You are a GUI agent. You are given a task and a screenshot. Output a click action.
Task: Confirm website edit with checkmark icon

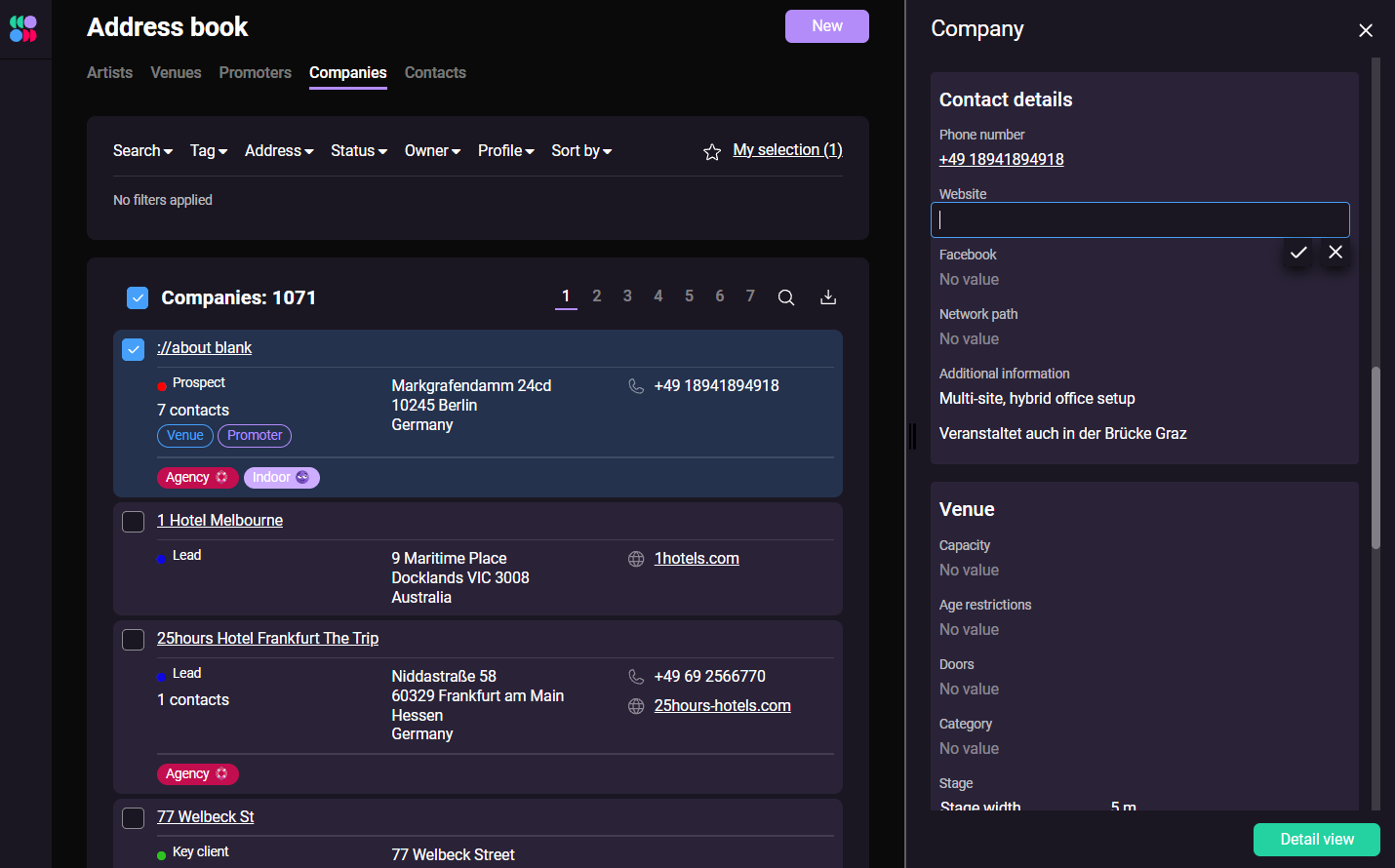point(1298,253)
